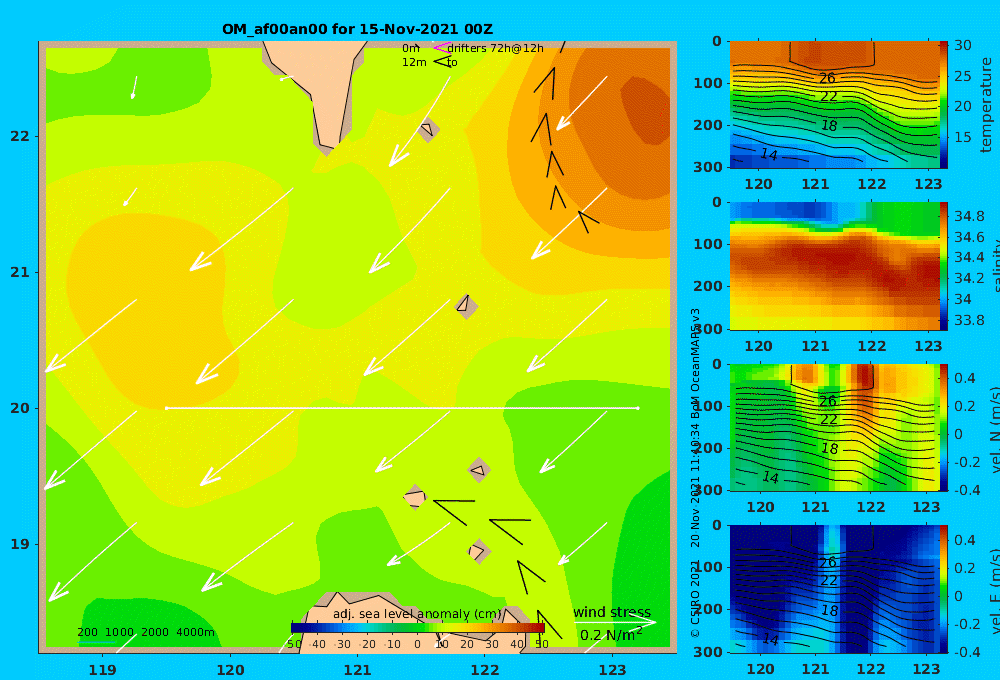Click the 34.8 tick on salinity colorbar
The image size is (1000, 680).
tap(969, 216)
